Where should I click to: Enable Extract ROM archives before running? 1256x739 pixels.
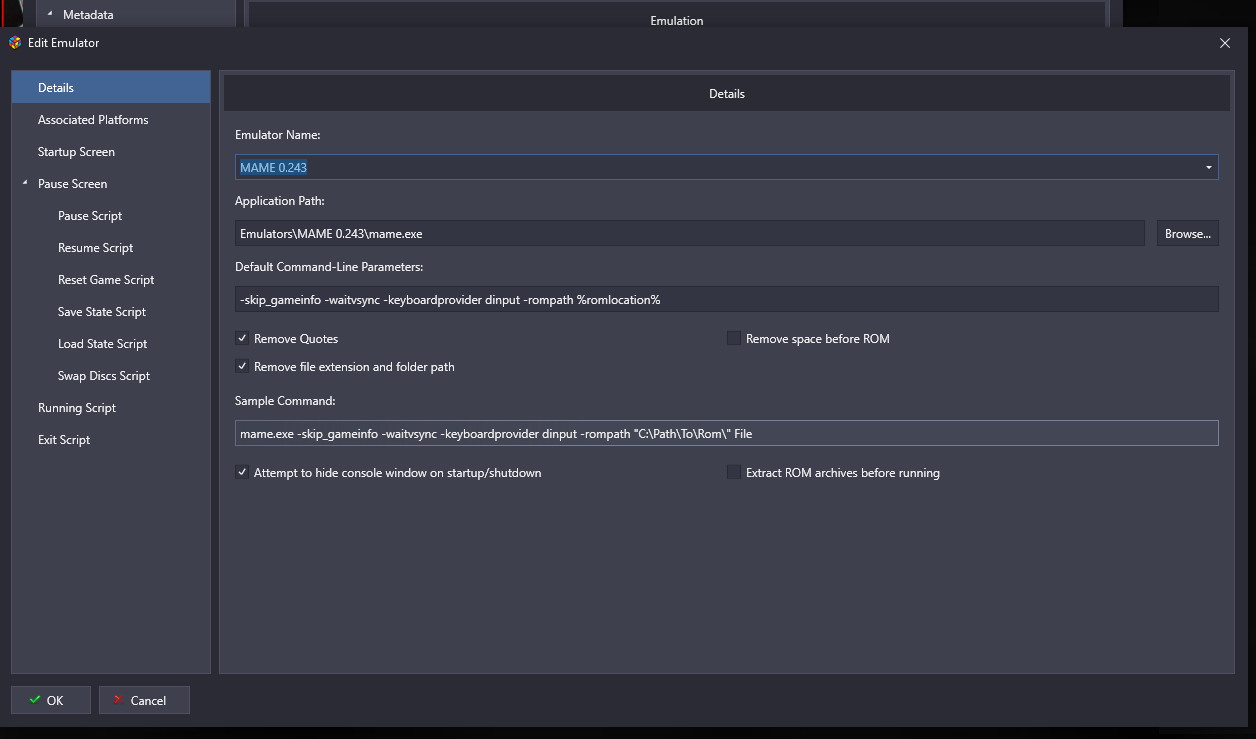point(734,472)
